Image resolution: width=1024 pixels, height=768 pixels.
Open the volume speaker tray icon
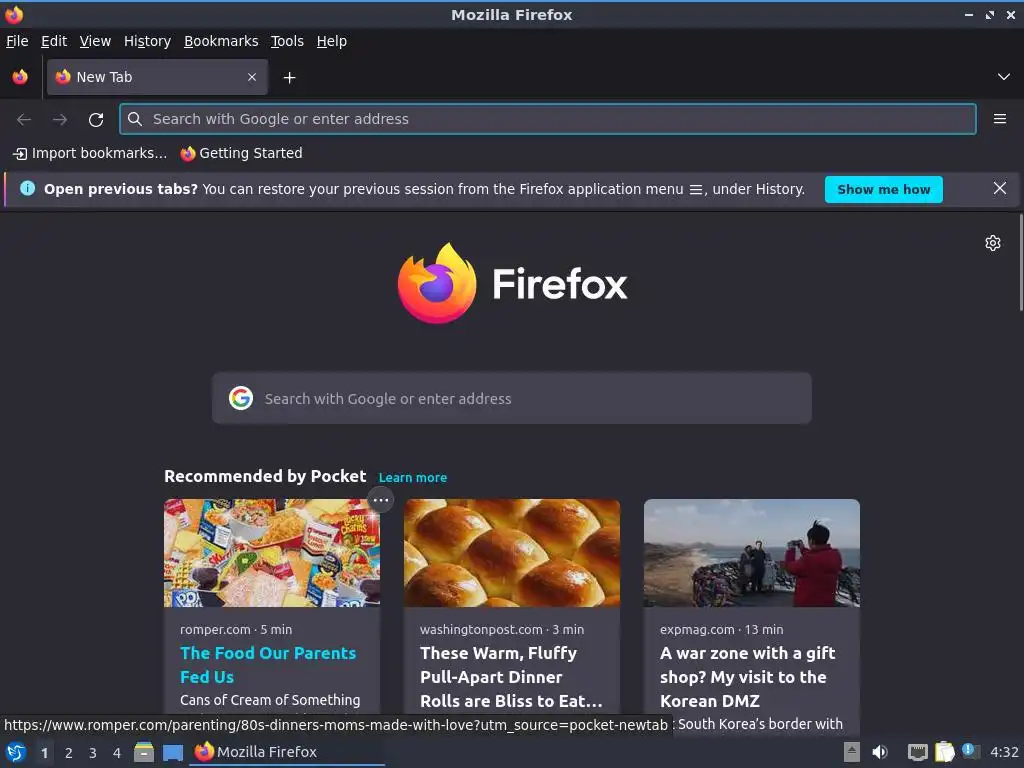tap(880, 752)
